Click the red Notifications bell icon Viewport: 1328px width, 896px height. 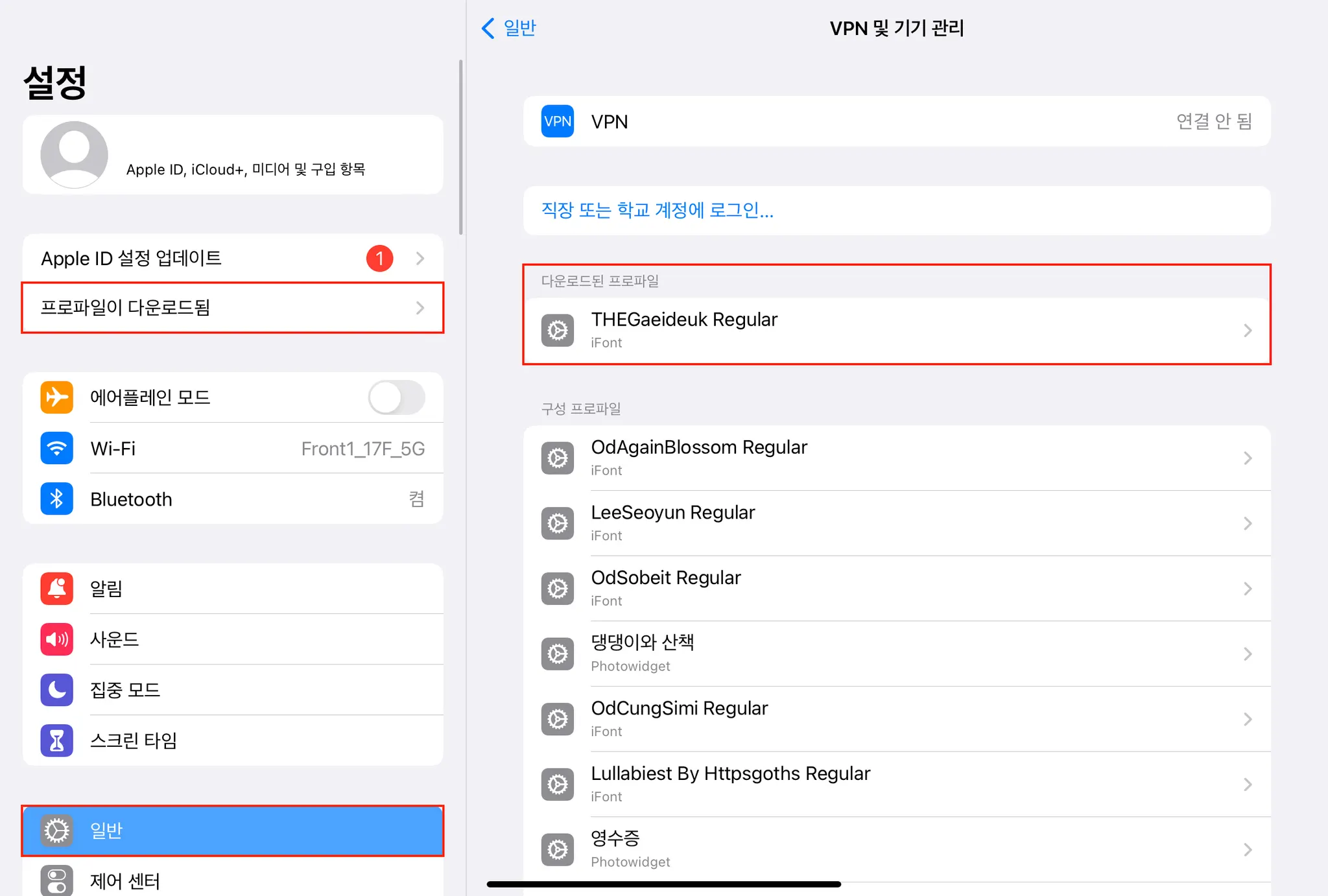56,588
